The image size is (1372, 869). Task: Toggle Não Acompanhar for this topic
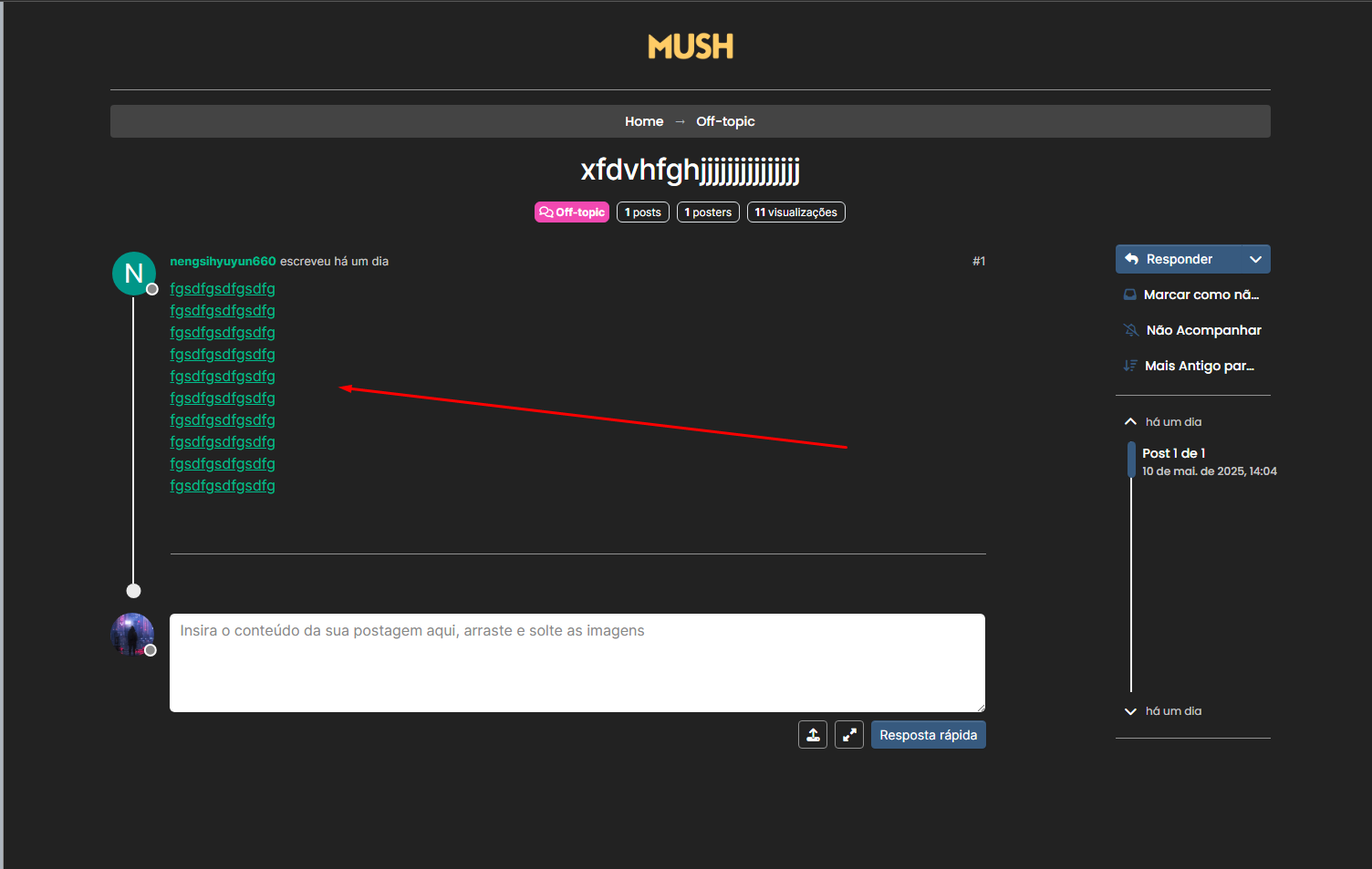(x=1193, y=330)
